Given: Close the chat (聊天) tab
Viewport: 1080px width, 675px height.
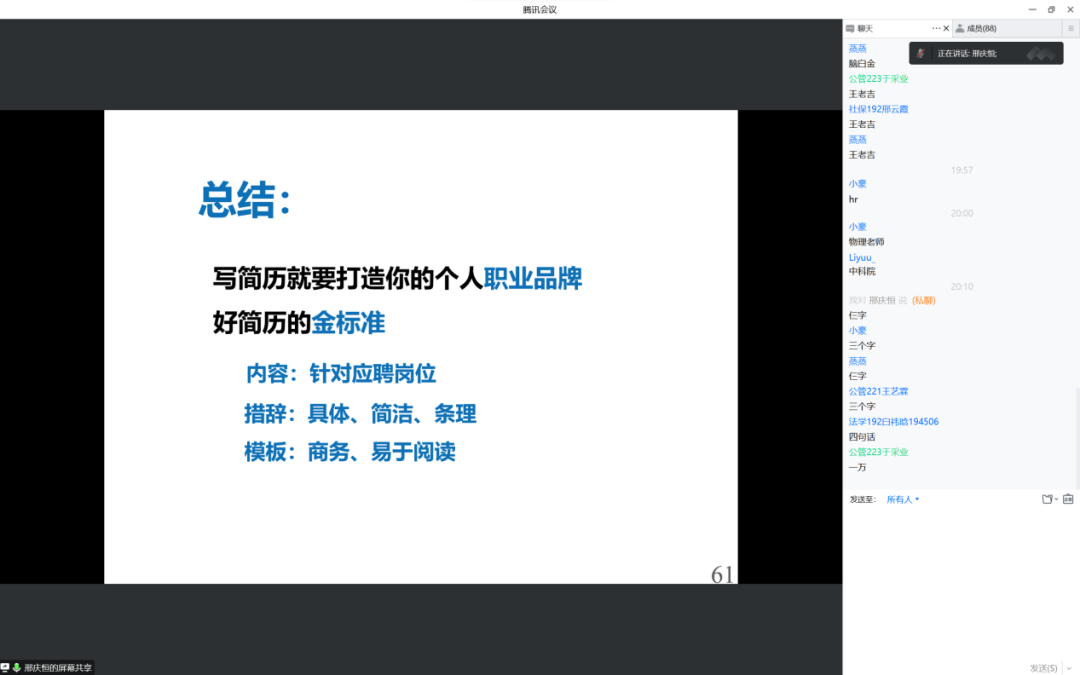Looking at the screenshot, I should click(x=946, y=28).
